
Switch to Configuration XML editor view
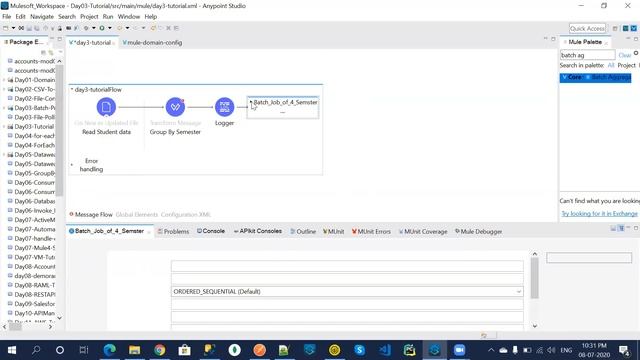pos(186,215)
